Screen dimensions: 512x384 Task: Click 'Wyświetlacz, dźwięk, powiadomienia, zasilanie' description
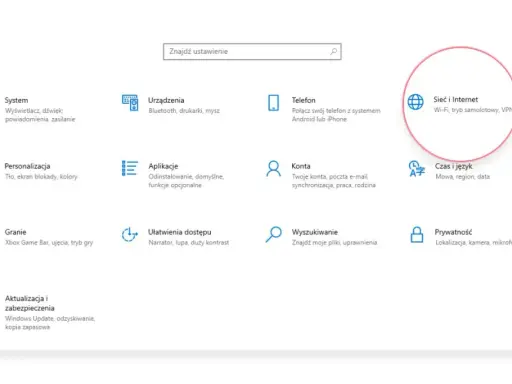(x=40, y=115)
